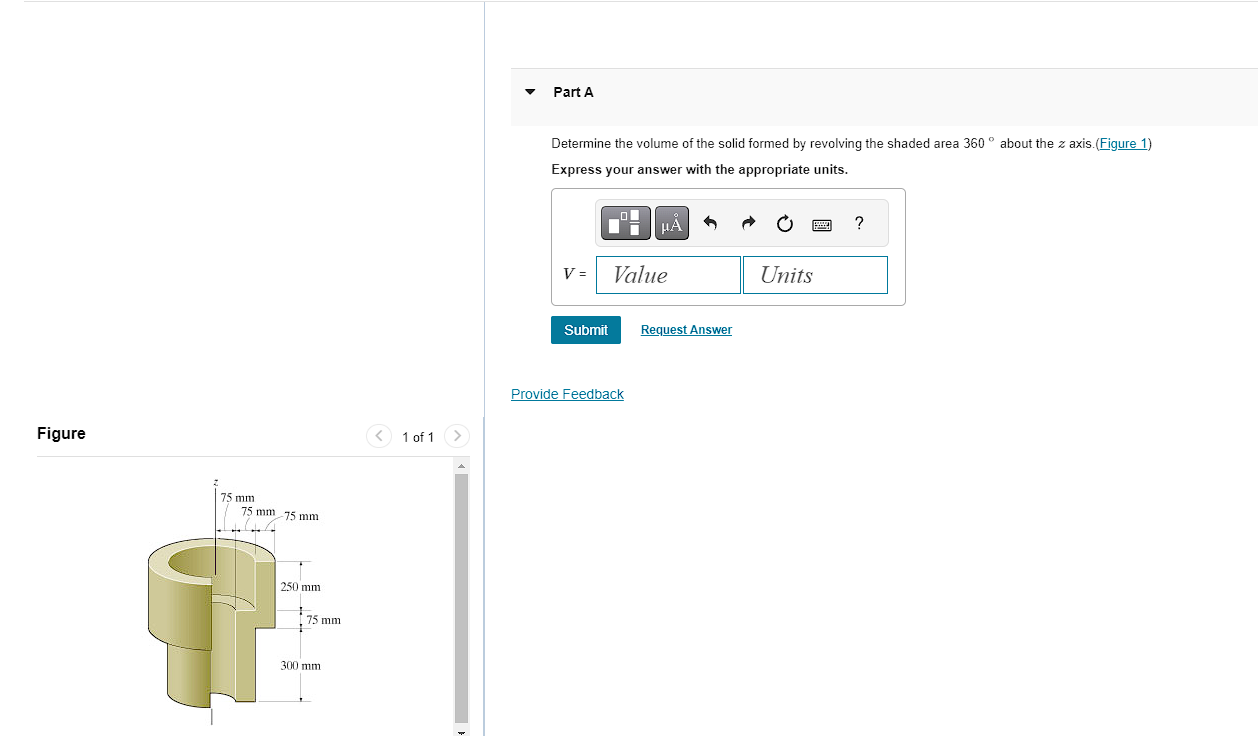This screenshot has height=736, width=1258.
Task: Open the keyboard shortcuts icon
Action: pyautogui.click(x=821, y=223)
